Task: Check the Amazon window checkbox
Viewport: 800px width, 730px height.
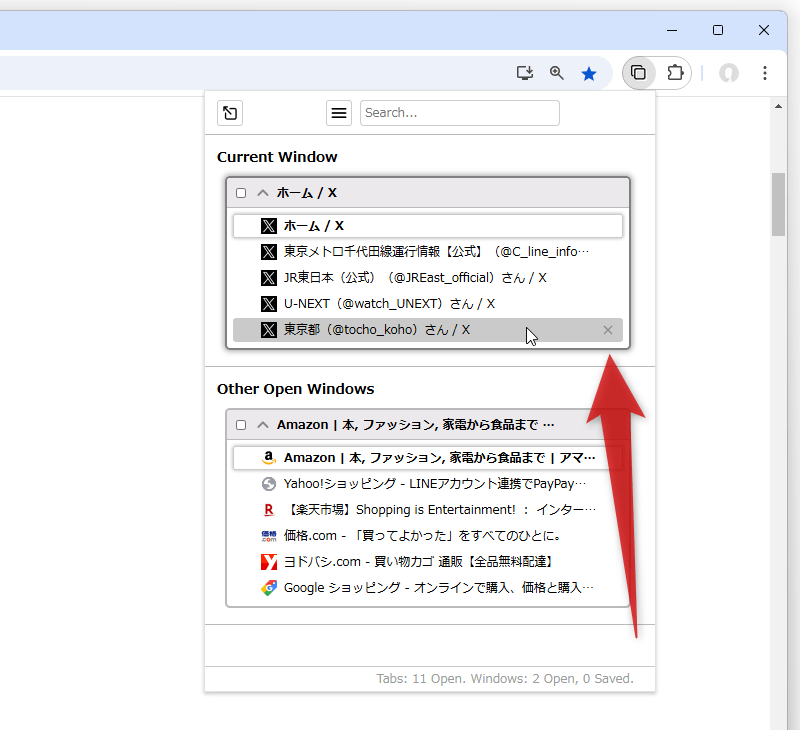Action: coord(241,425)
